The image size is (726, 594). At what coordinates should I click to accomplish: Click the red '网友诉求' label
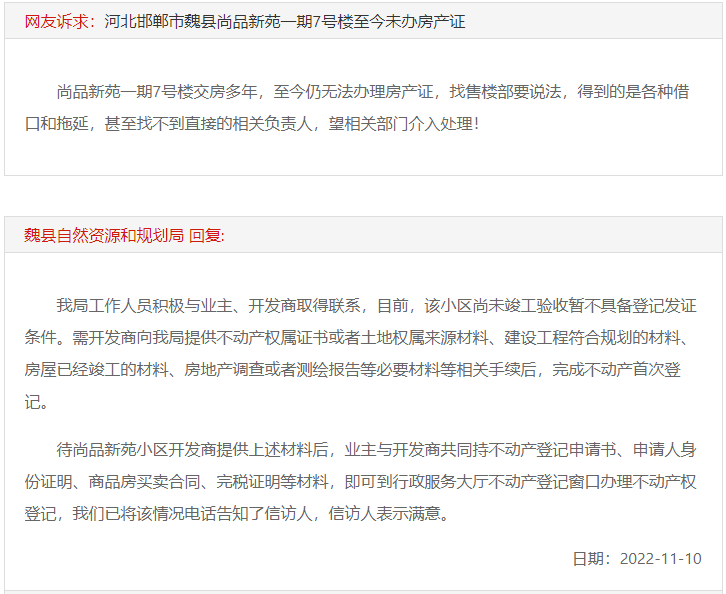click(59, 22)
